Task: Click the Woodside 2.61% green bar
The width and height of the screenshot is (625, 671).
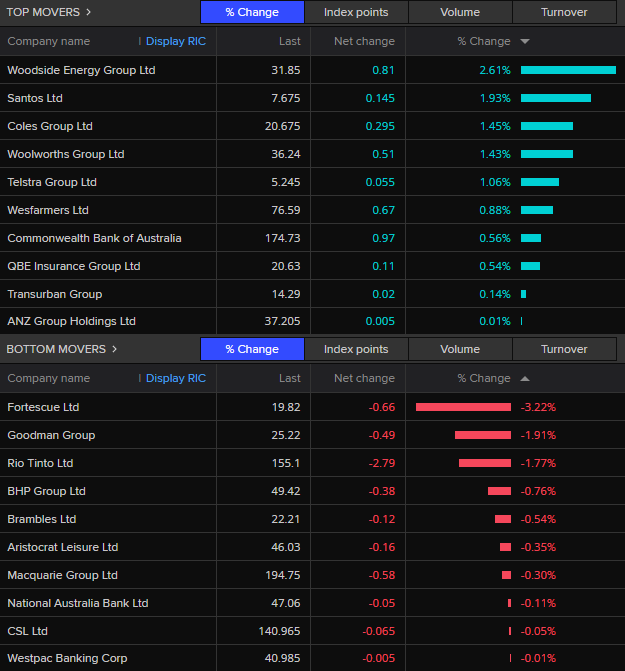Action: coord(567,70)
